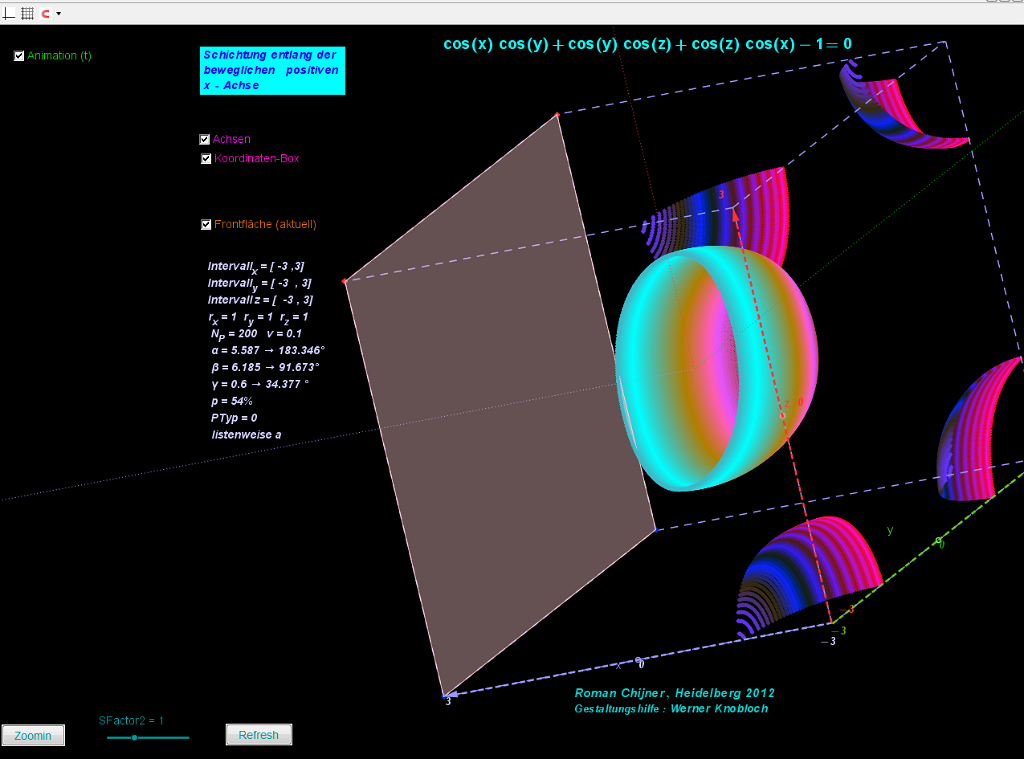Toggle the coordinate axes toolbar icon
1024x759 pixels.
[x=10, y=13]
